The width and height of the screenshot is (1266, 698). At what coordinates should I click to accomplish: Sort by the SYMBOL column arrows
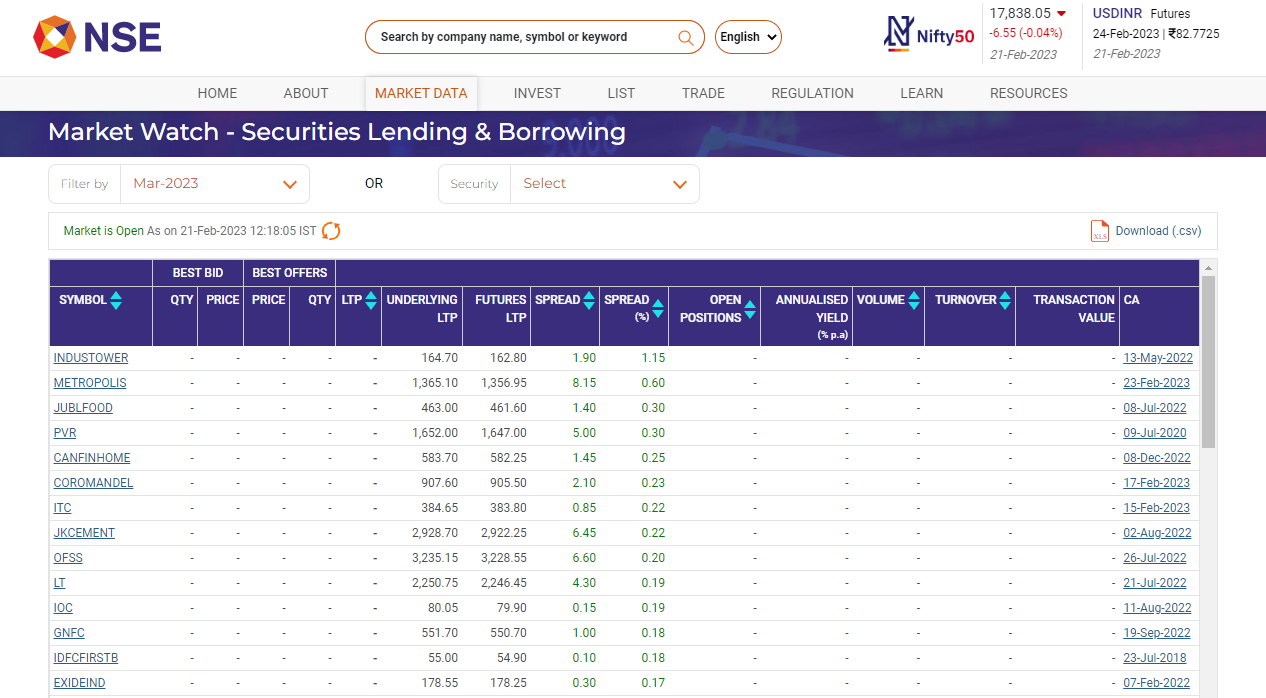point(116,300)
